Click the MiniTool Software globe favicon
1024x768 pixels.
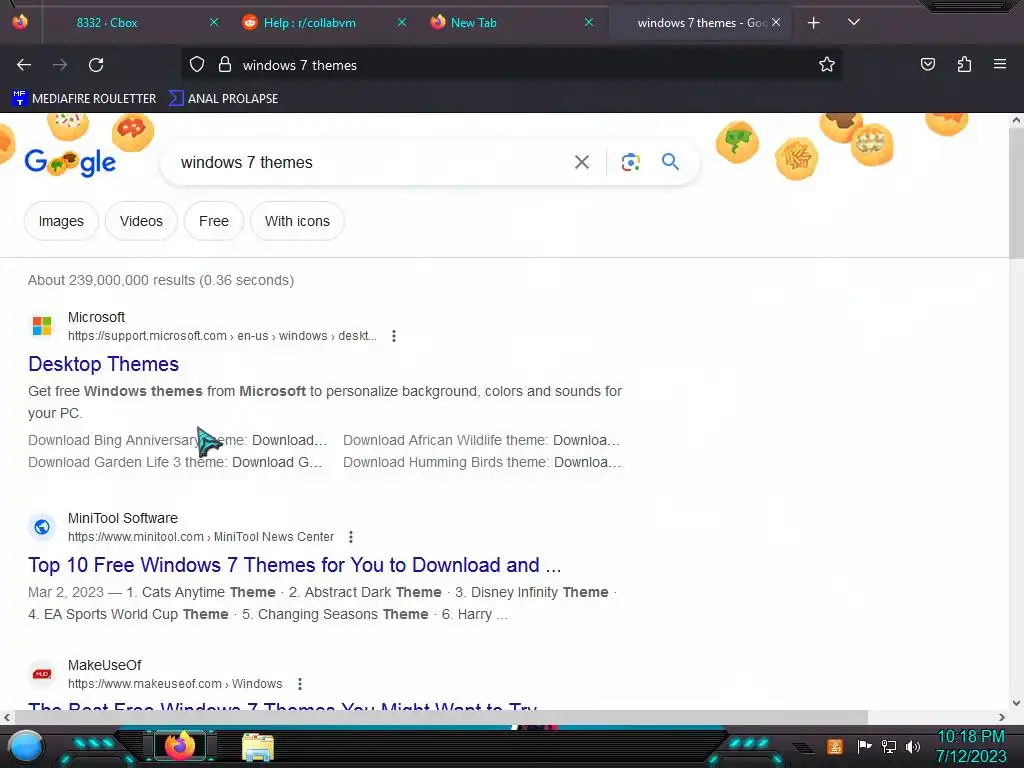[x=42, y=527]
